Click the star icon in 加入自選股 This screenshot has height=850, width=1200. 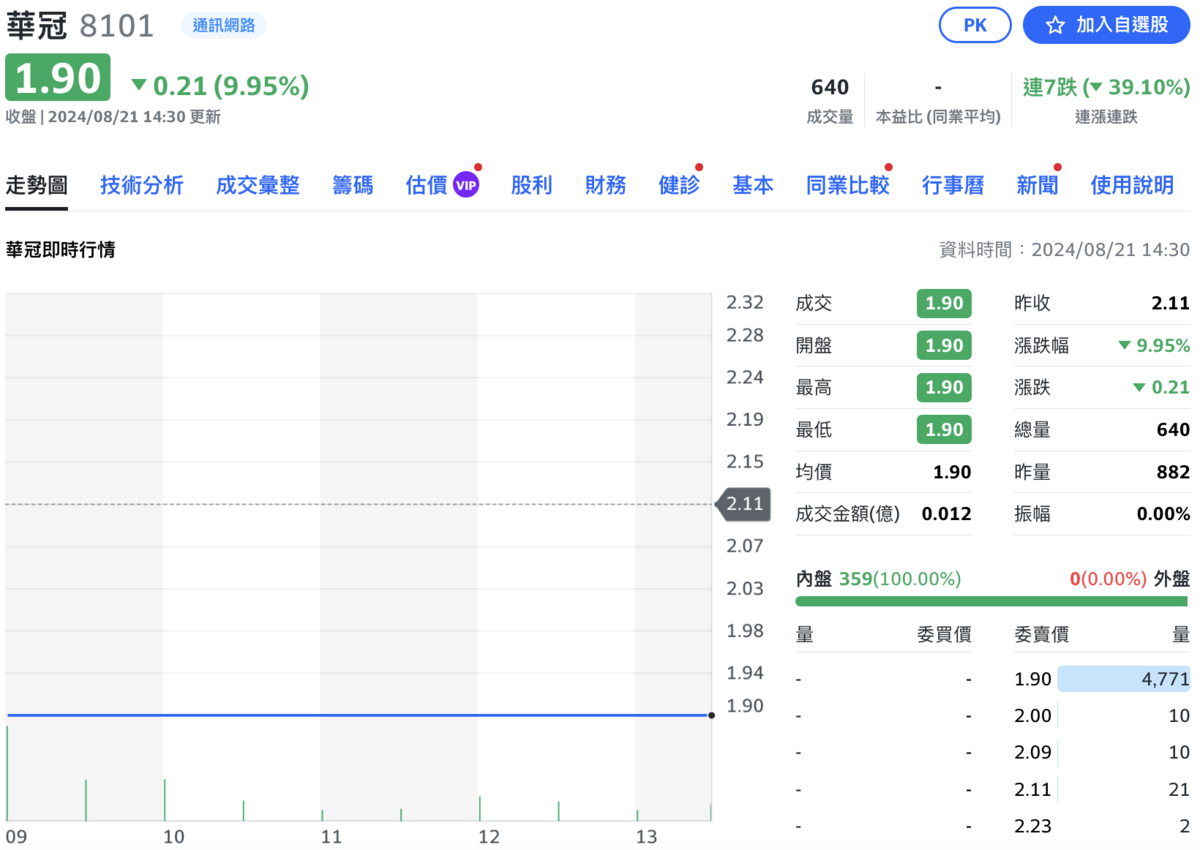(1055, 25)
